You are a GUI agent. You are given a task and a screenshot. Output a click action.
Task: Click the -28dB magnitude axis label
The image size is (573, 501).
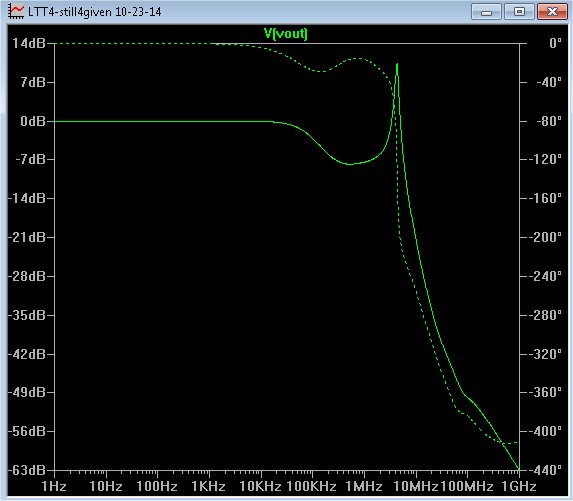(x=26, y=276)
